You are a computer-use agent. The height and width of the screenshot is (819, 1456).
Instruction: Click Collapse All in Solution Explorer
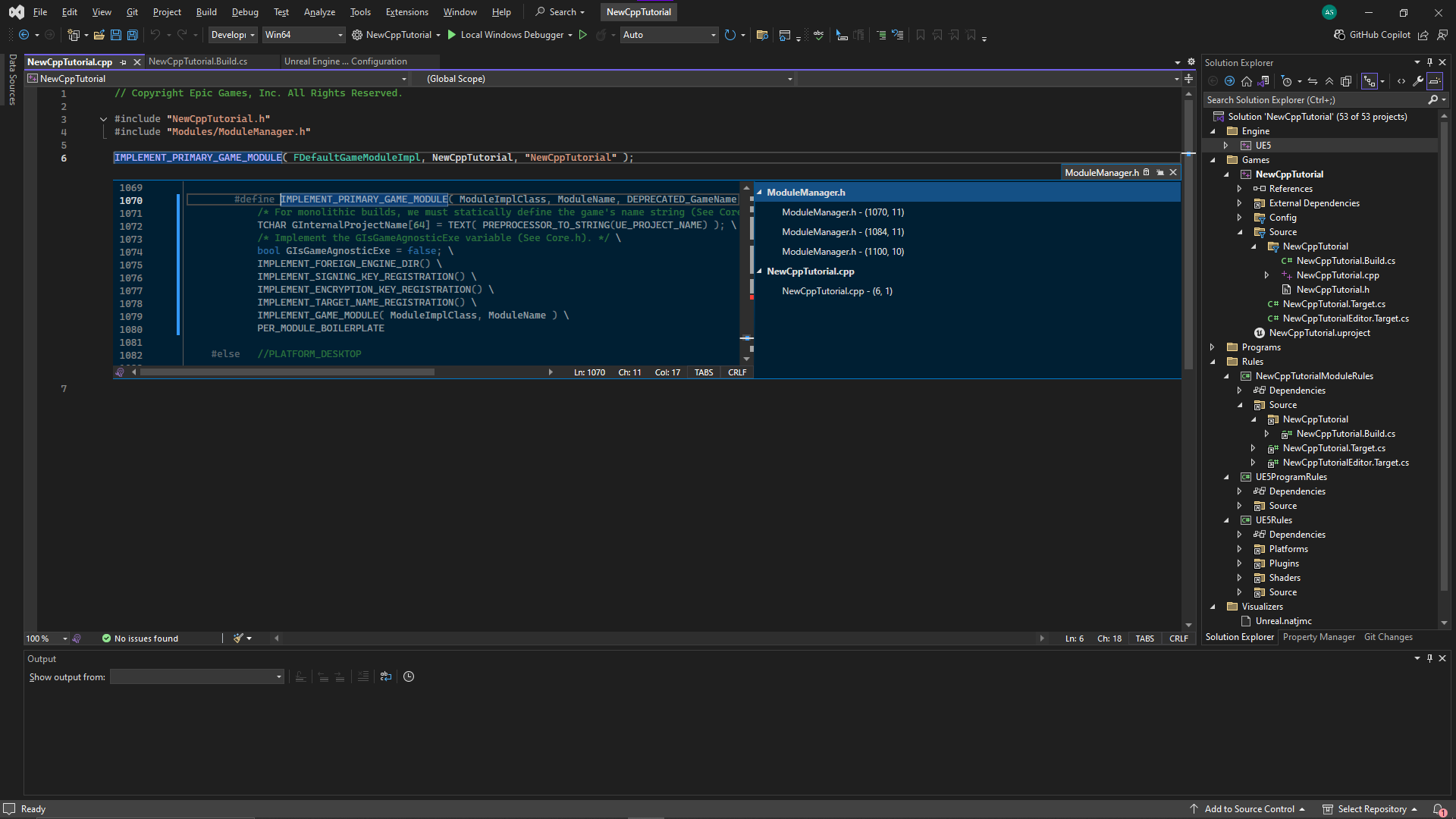click(1329, 81)
